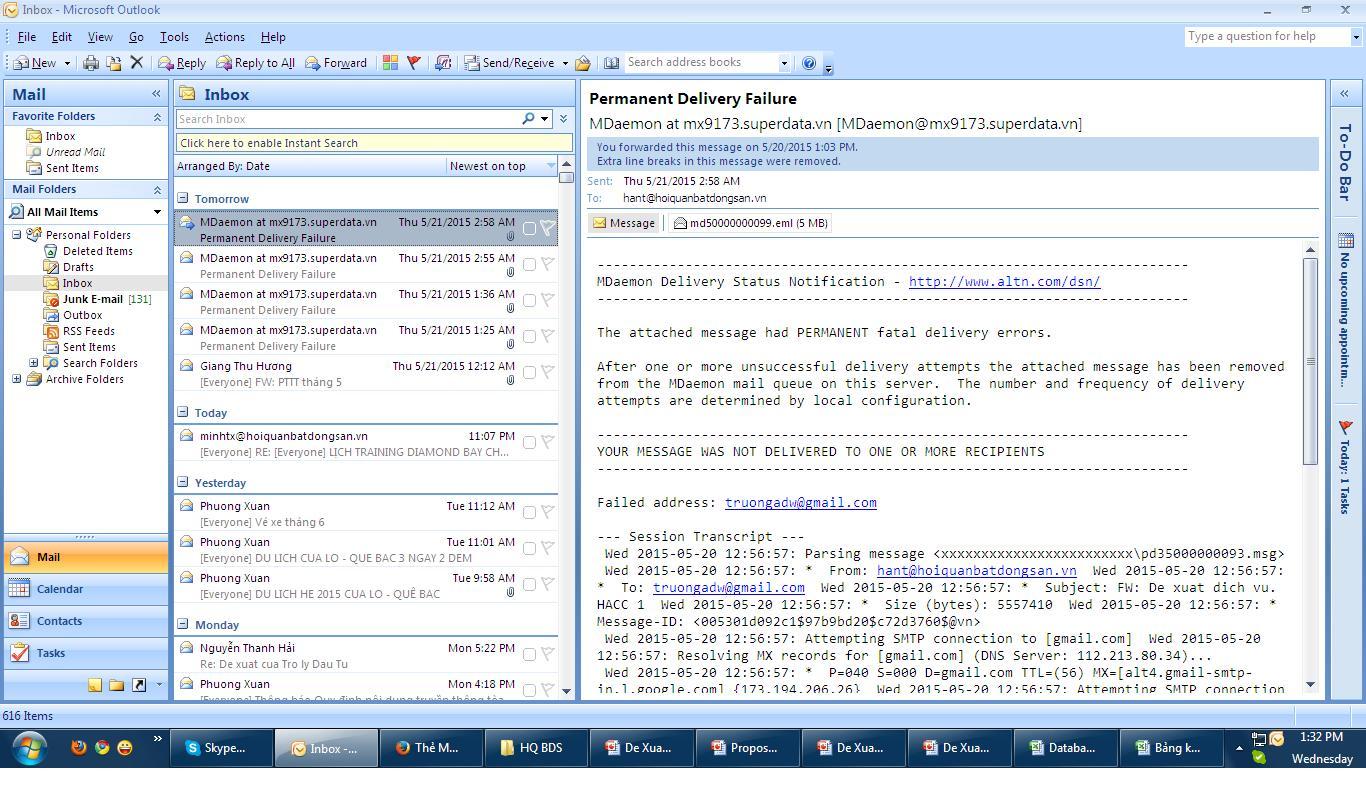Open the New button dropdown arrow

(x=67, y=63)
